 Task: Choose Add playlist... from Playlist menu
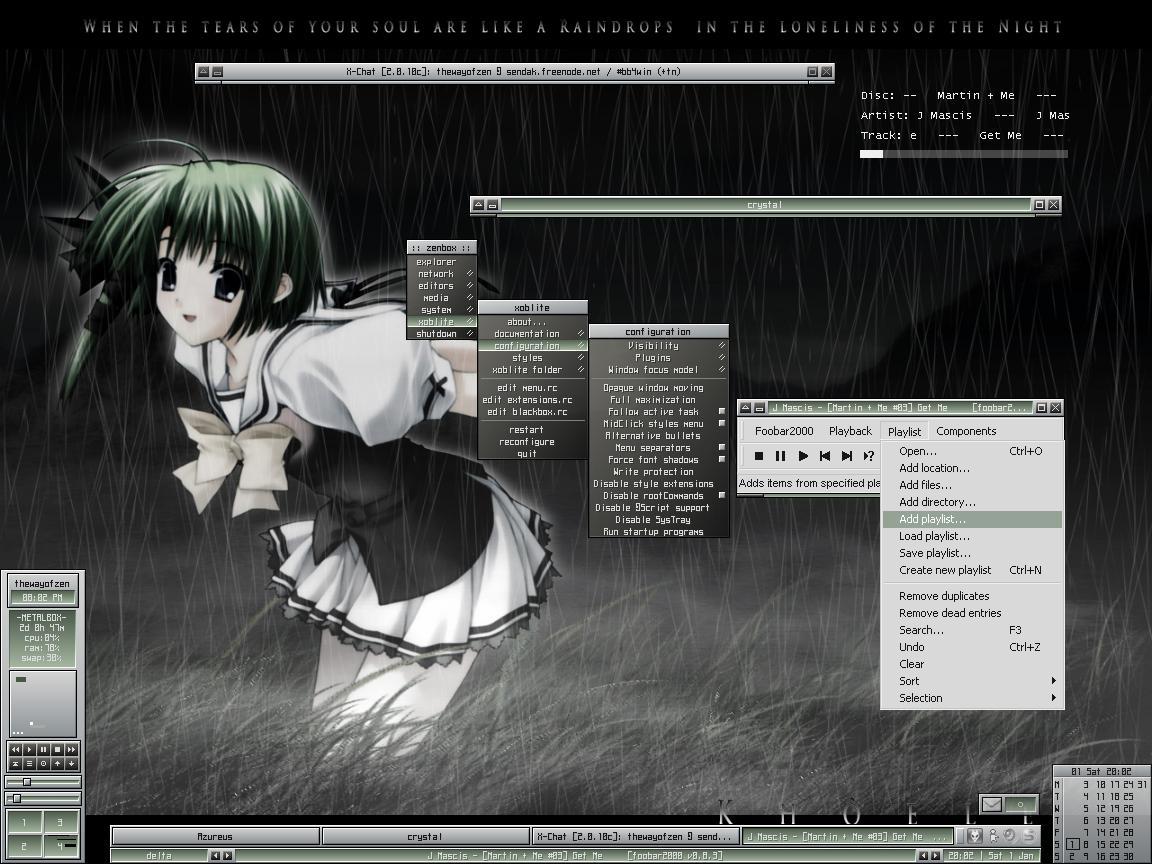coord(972,519)
